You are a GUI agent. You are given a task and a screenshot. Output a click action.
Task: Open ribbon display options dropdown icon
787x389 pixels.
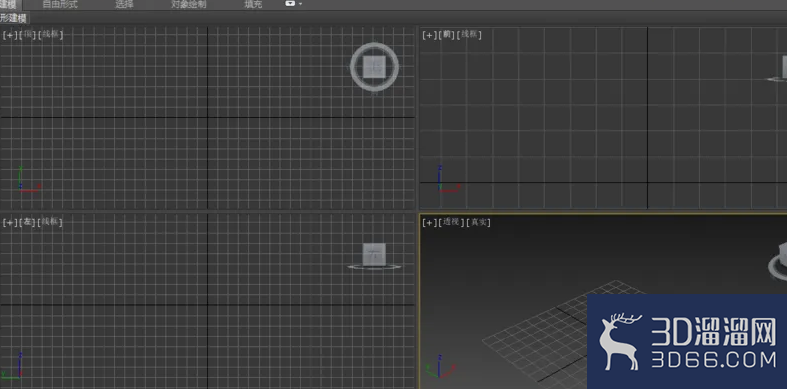tap(294, 4)
